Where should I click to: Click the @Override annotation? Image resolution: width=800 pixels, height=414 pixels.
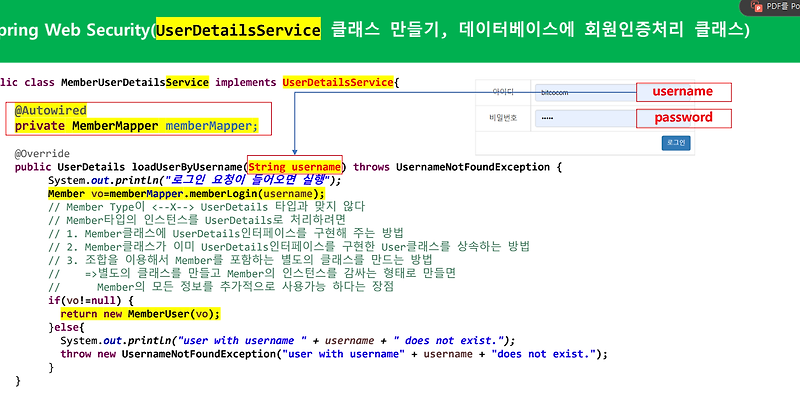pos(42,154)
